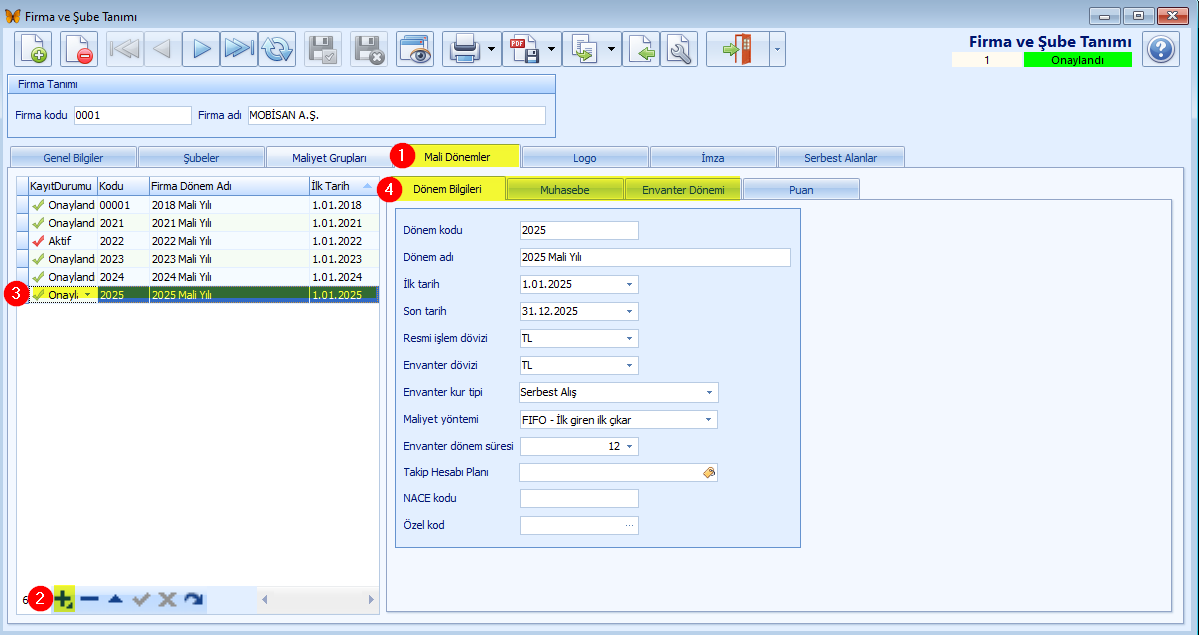Click the print preview eye icon
This screenshot has width=1199, height=635.
(x=415, y=50)
